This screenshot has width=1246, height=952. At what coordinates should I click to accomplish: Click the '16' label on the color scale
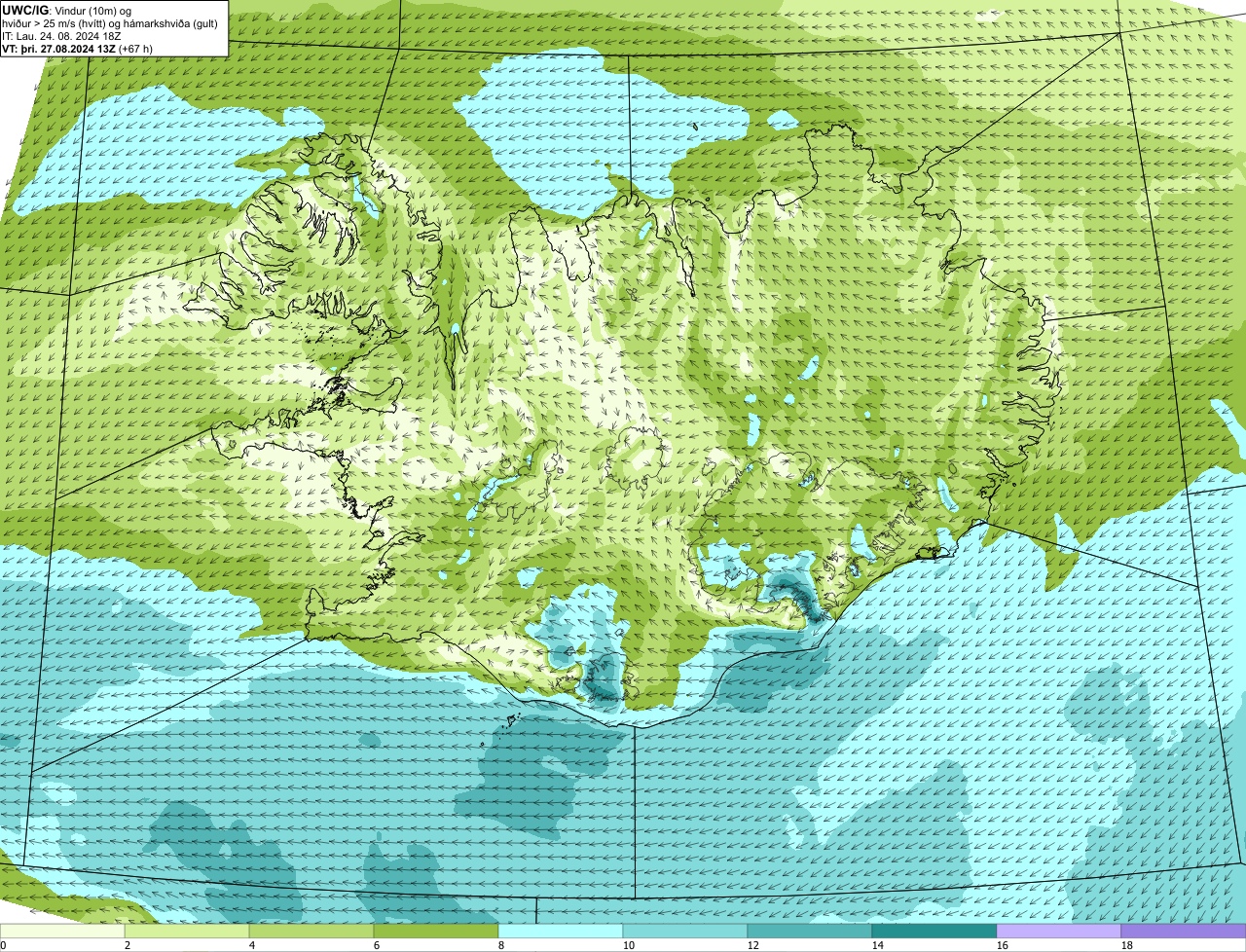tap(1003, 945)
